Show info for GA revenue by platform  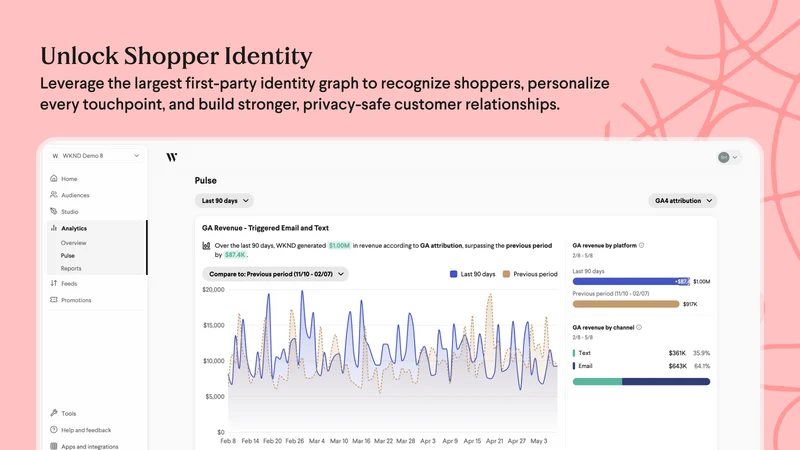pos(641,245)
